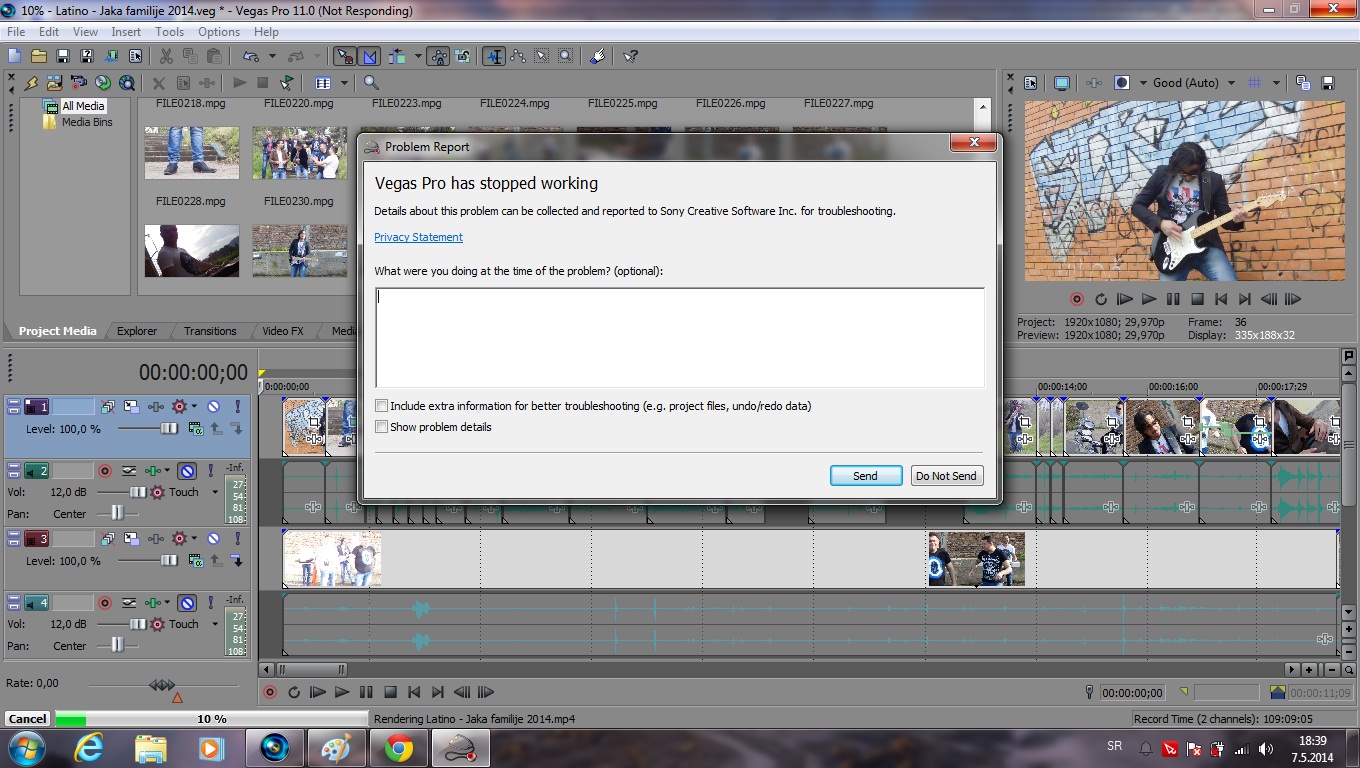
Task: Select the Zoom Edit tool in the toolbar
Action: (x=566, y=56)
